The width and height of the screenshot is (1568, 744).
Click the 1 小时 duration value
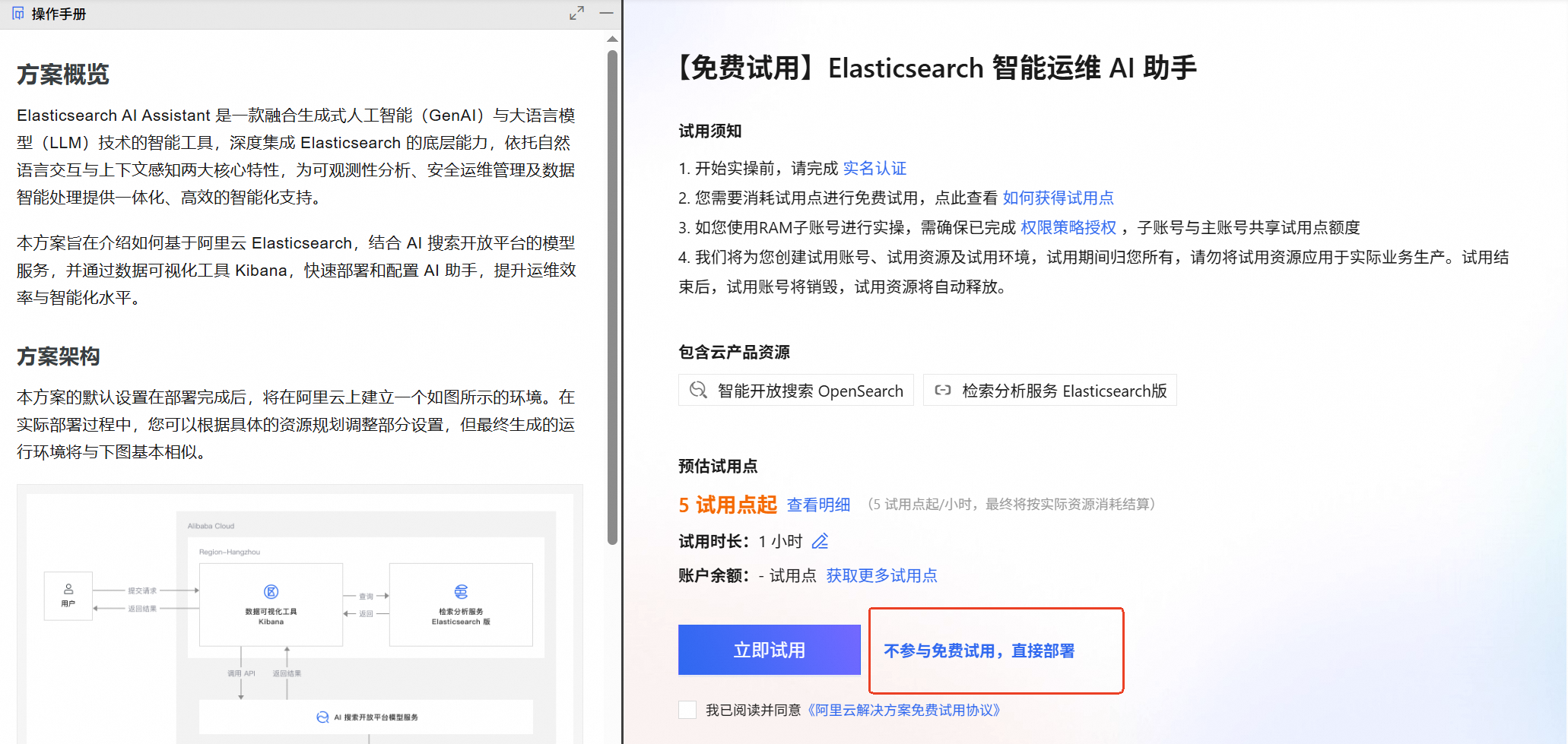point(780,541)
